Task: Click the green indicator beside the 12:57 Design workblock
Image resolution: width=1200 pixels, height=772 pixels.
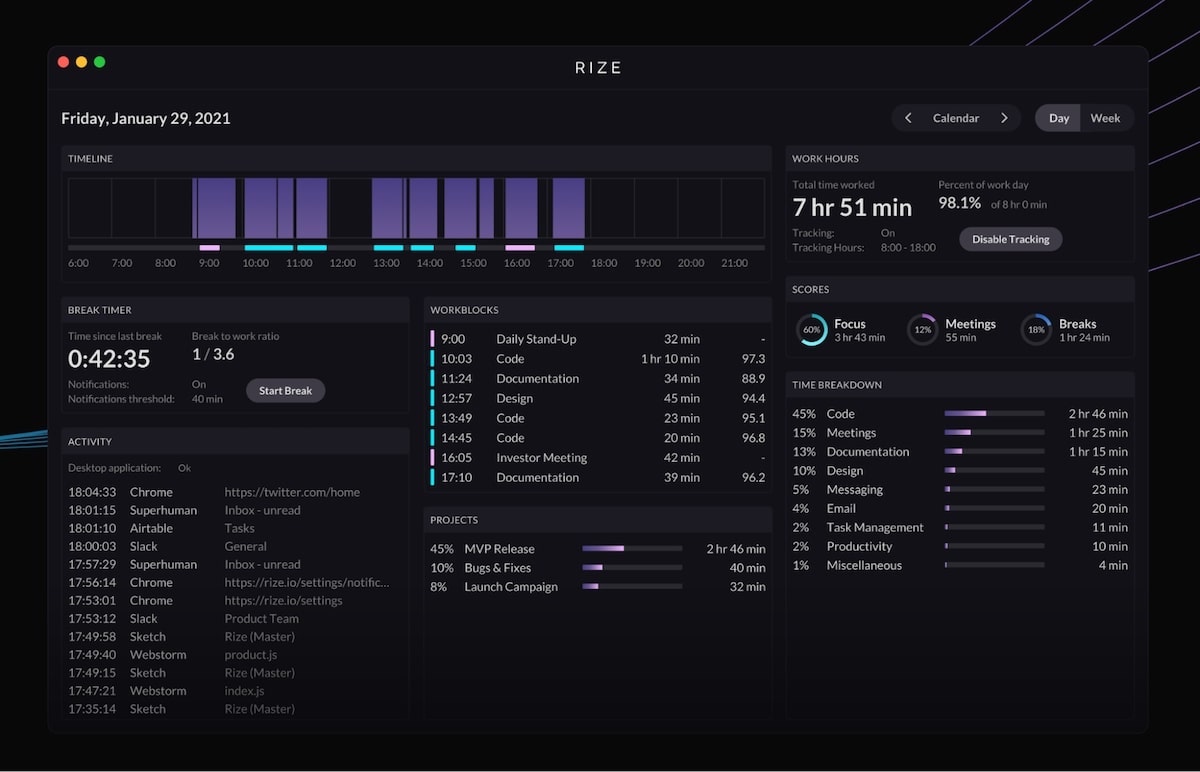Action: (431, 398)
